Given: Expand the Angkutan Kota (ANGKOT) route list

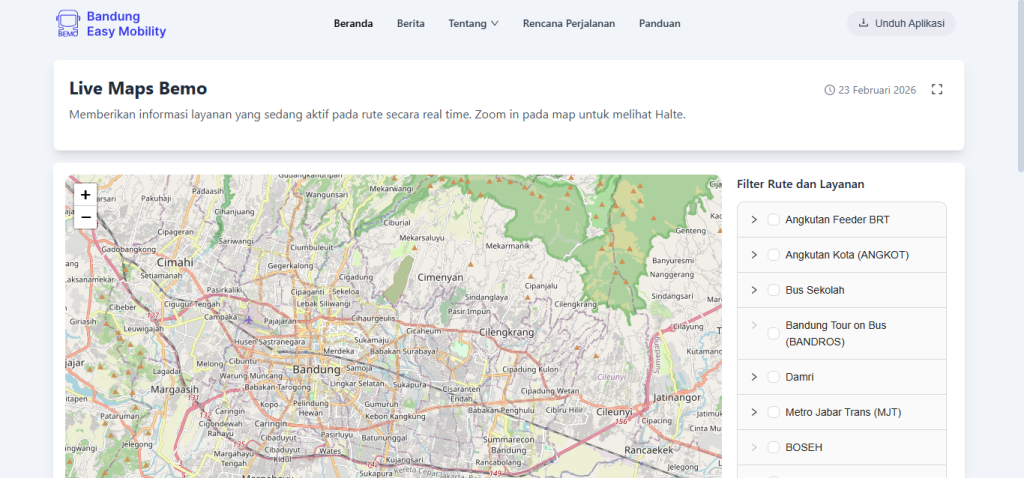Looking at the screenshot, I should (753, 255).
